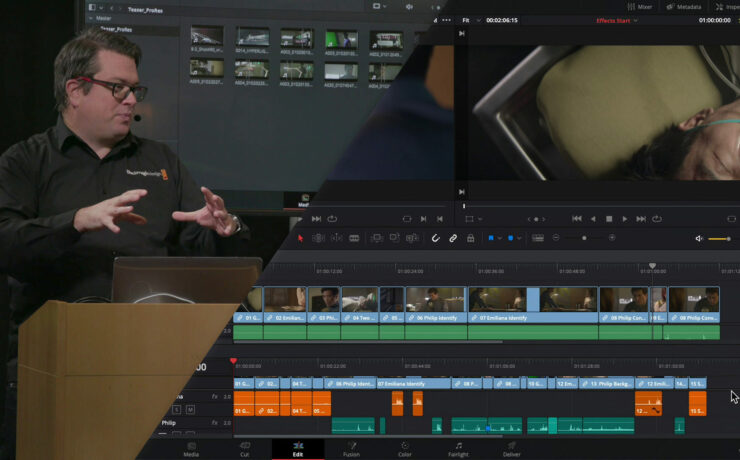This screenshot has width=740, height=460.
Task: Open the timeline view options icon
Action: (538, 238)
